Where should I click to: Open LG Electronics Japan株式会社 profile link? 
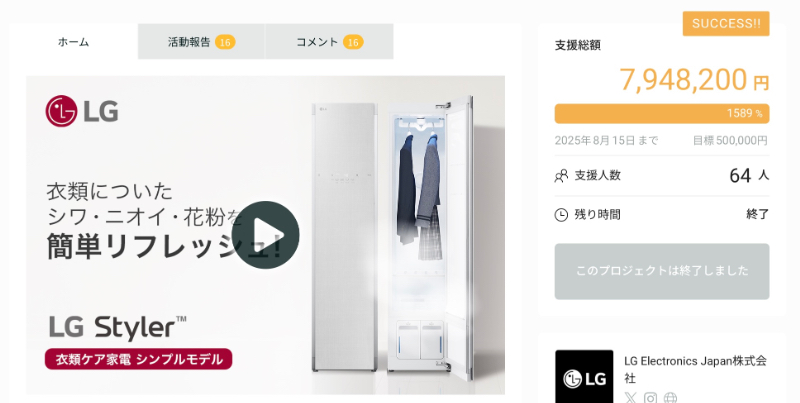click(x=695, y=369)
